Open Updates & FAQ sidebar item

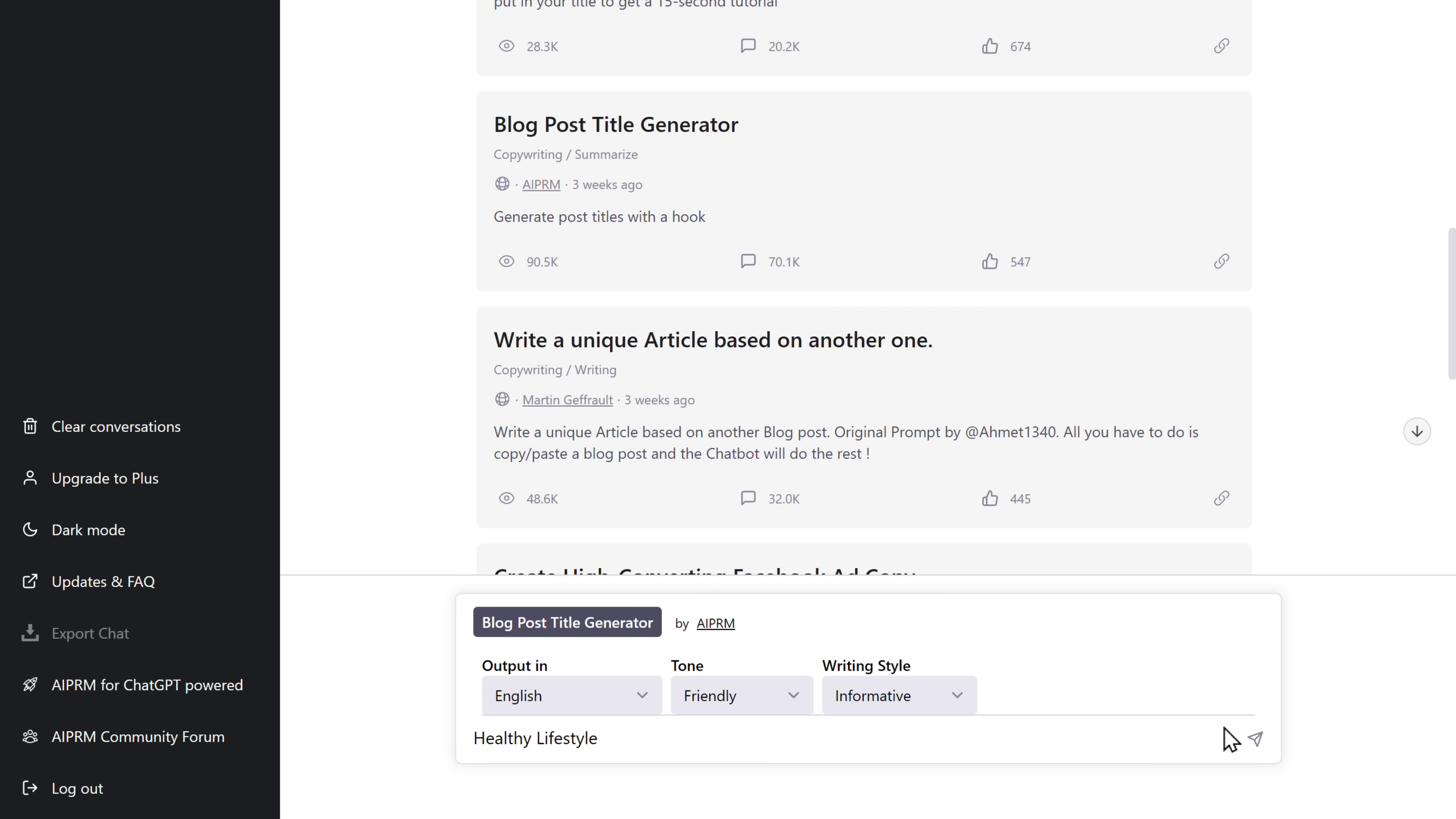103,582
